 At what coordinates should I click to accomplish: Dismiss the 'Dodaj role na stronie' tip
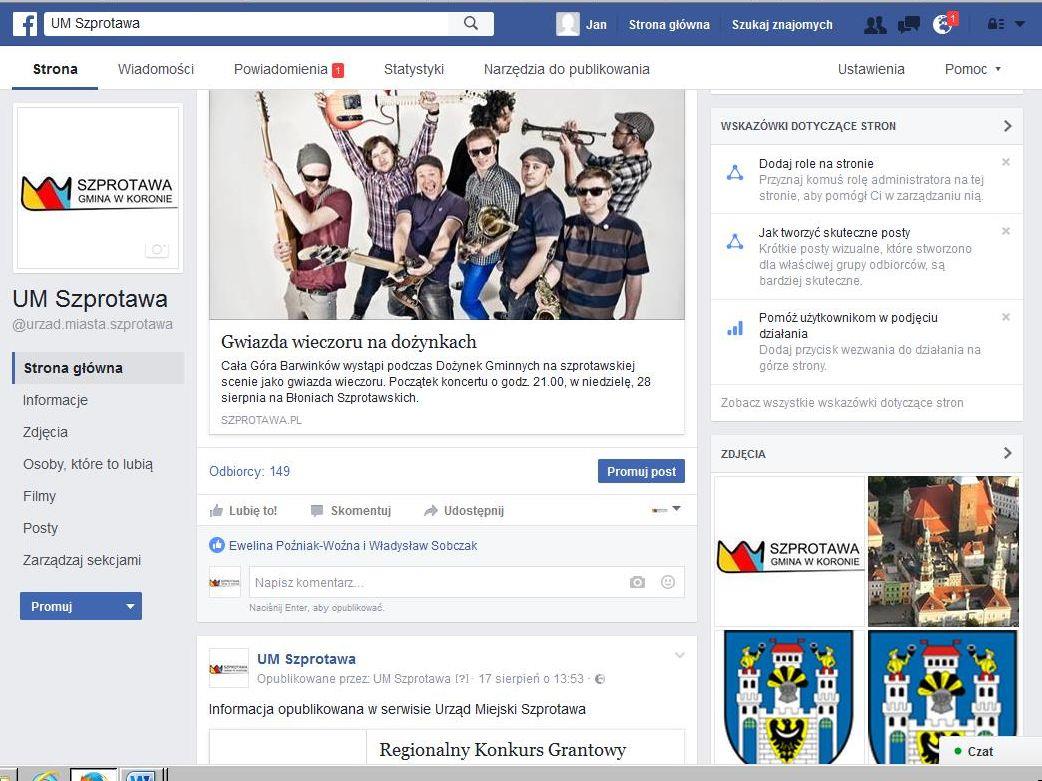point(1006,162)
